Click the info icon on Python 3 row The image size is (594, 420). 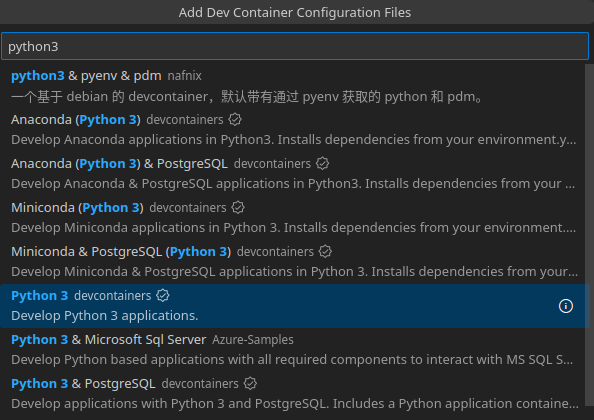[566, 306]
